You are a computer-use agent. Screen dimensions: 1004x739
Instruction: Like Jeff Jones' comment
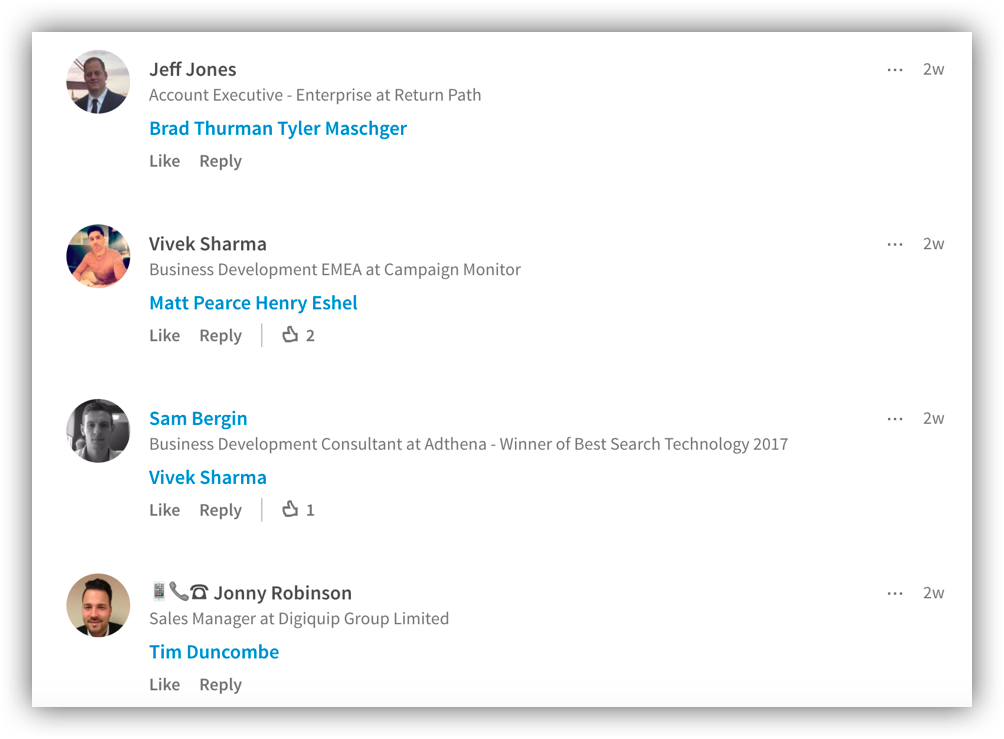(x=165, y=161)
